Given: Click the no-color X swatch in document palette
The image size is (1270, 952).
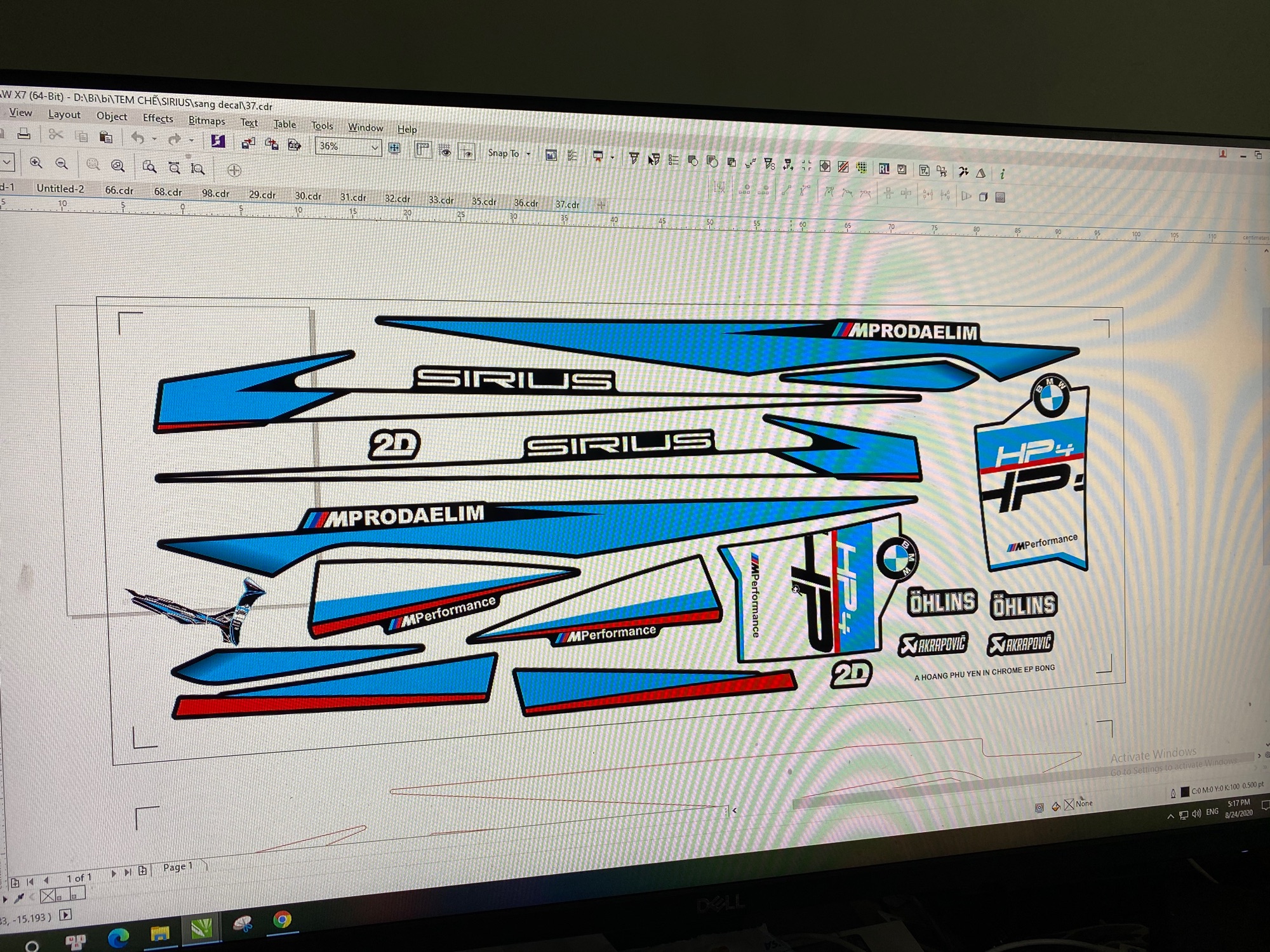Looking at the screenshot, I should [x=48, y=896].
